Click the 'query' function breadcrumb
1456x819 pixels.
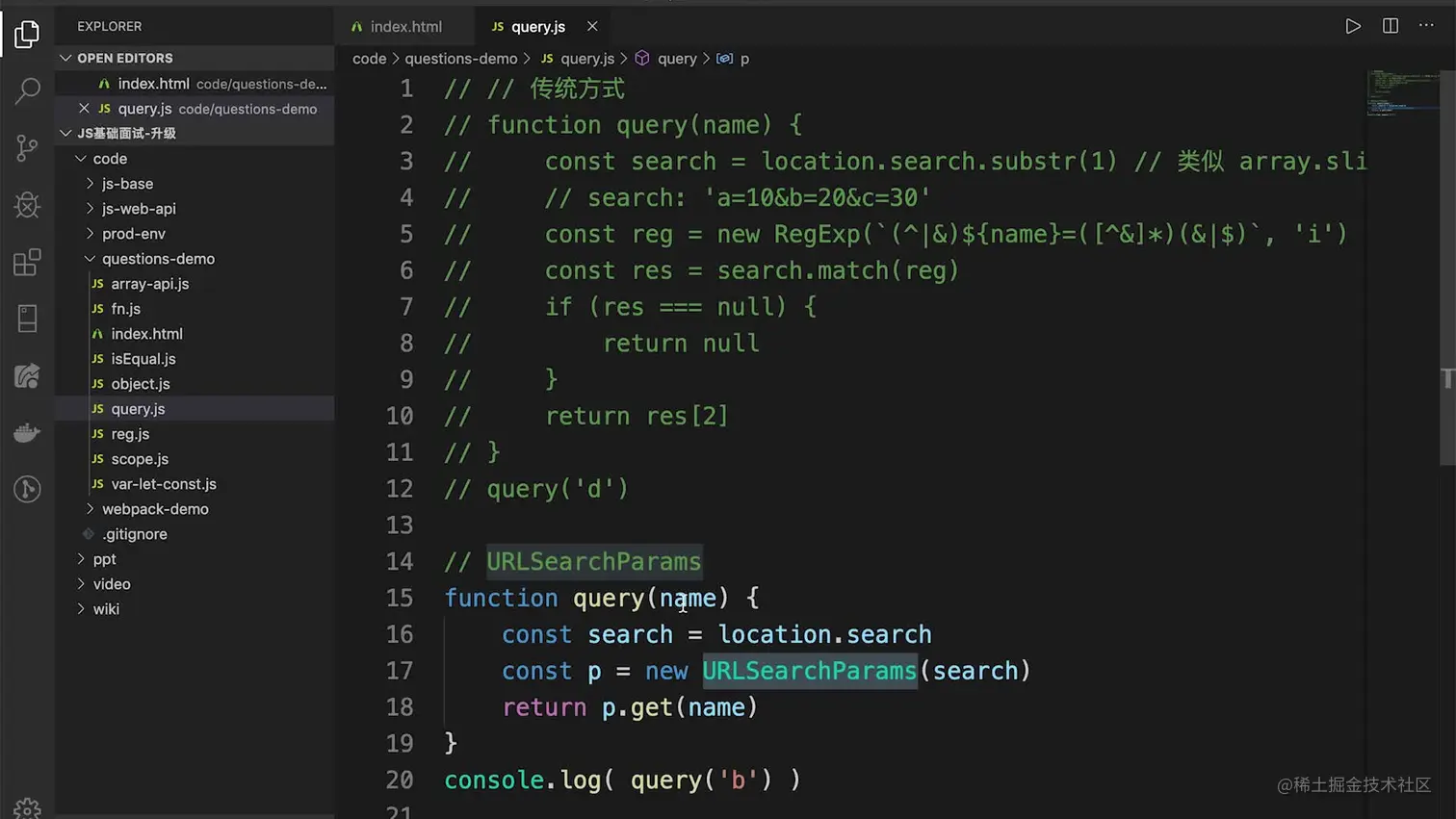tap(666, 59)
